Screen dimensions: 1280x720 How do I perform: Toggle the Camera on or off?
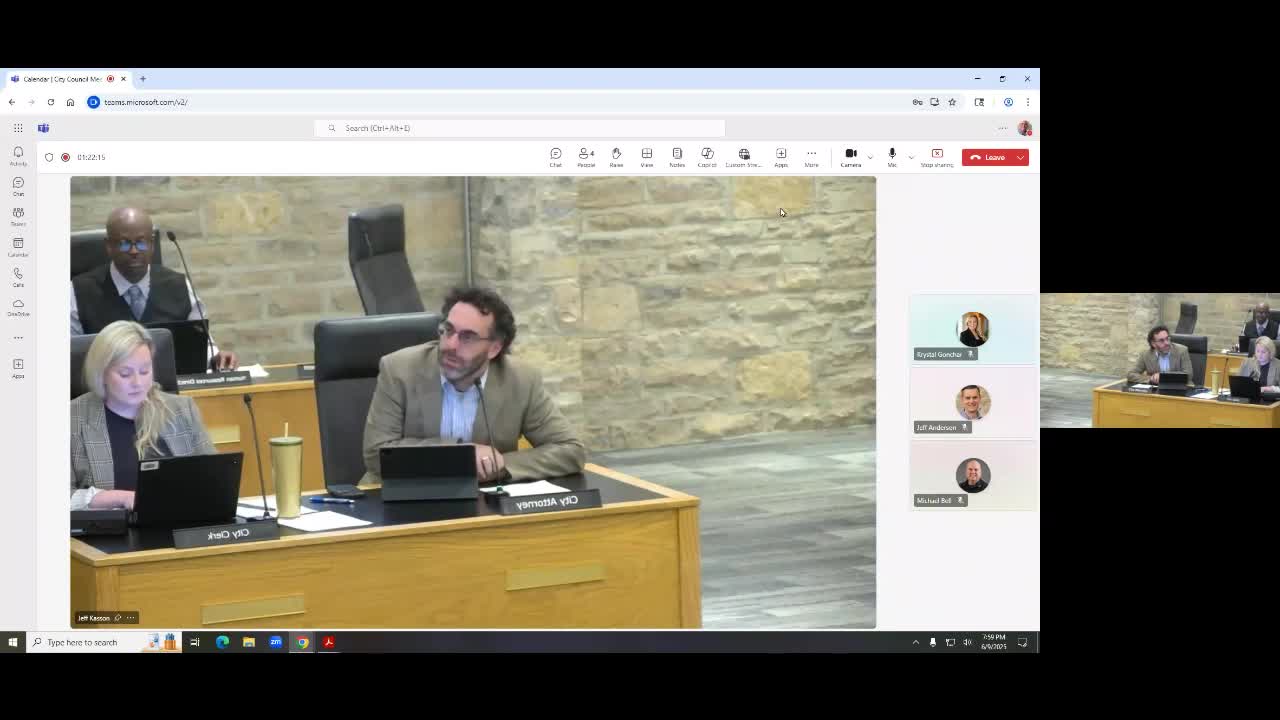pos(851,156)
